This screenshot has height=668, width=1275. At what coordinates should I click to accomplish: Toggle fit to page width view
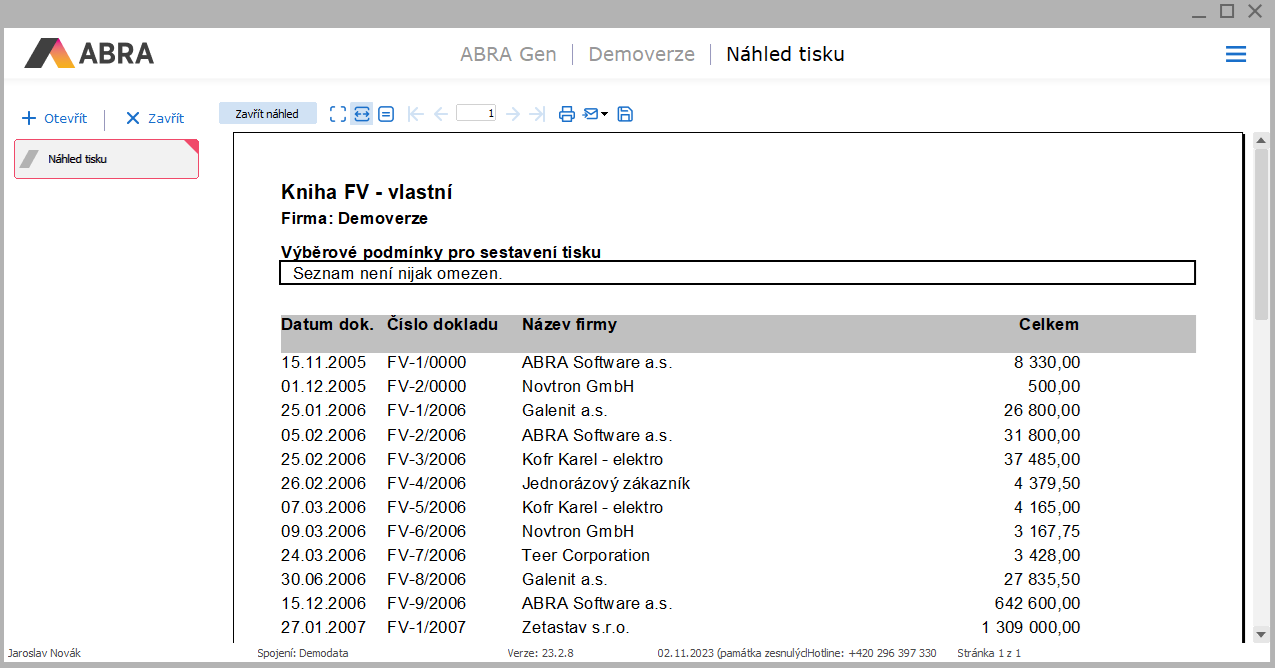(362, 114)
